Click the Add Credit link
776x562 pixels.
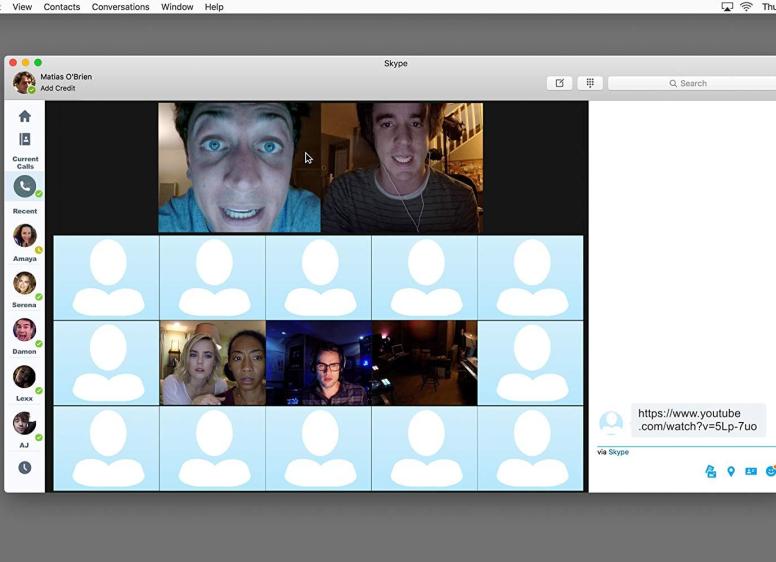(x=58, y=88)
